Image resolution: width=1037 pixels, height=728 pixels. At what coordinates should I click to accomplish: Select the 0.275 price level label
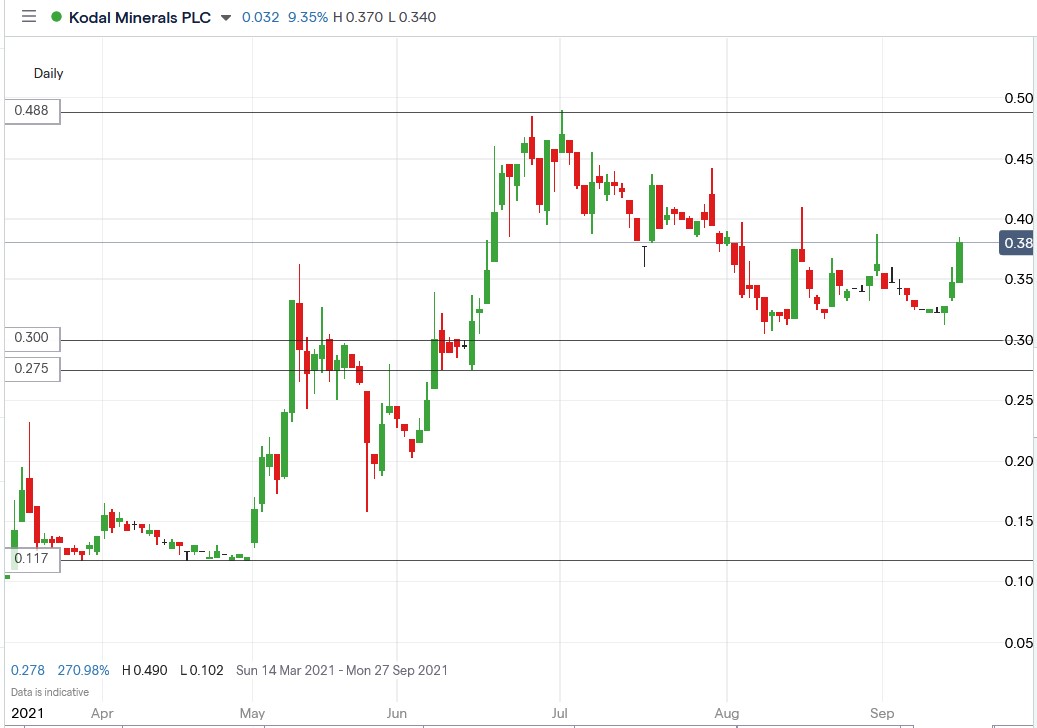(x=32, y=368)
